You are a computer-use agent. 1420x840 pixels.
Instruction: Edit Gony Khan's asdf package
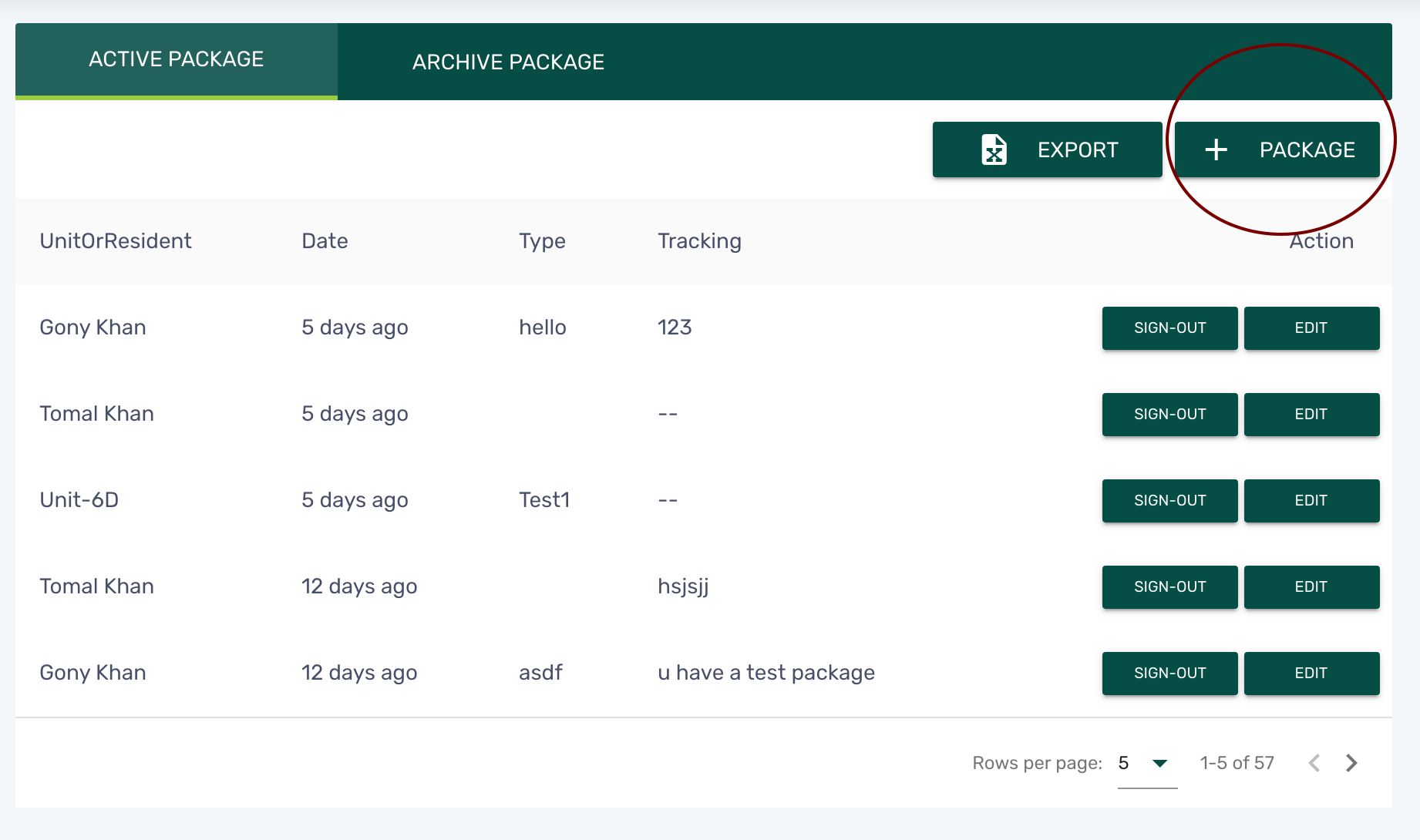[x=1311, y=674]
